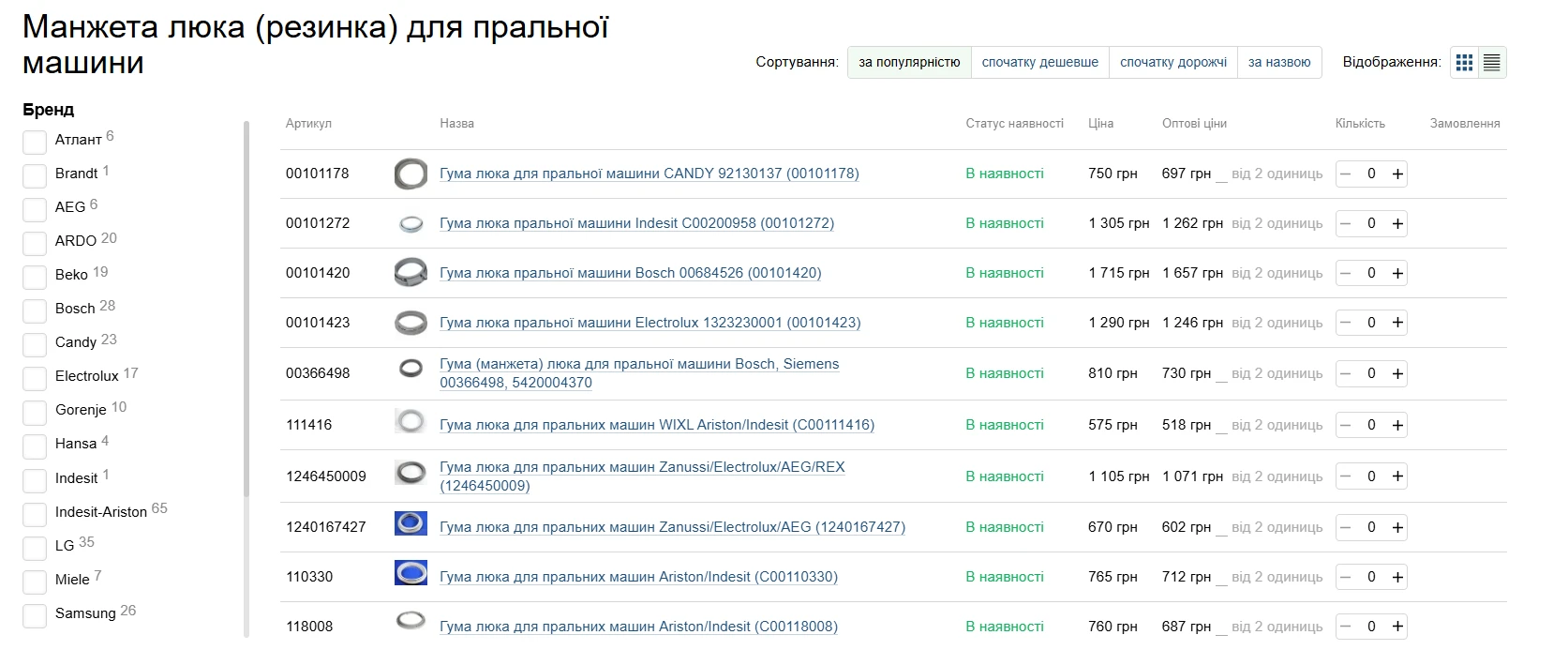Increase quantity for item 110330
1568x650 pixels.
1397,577
